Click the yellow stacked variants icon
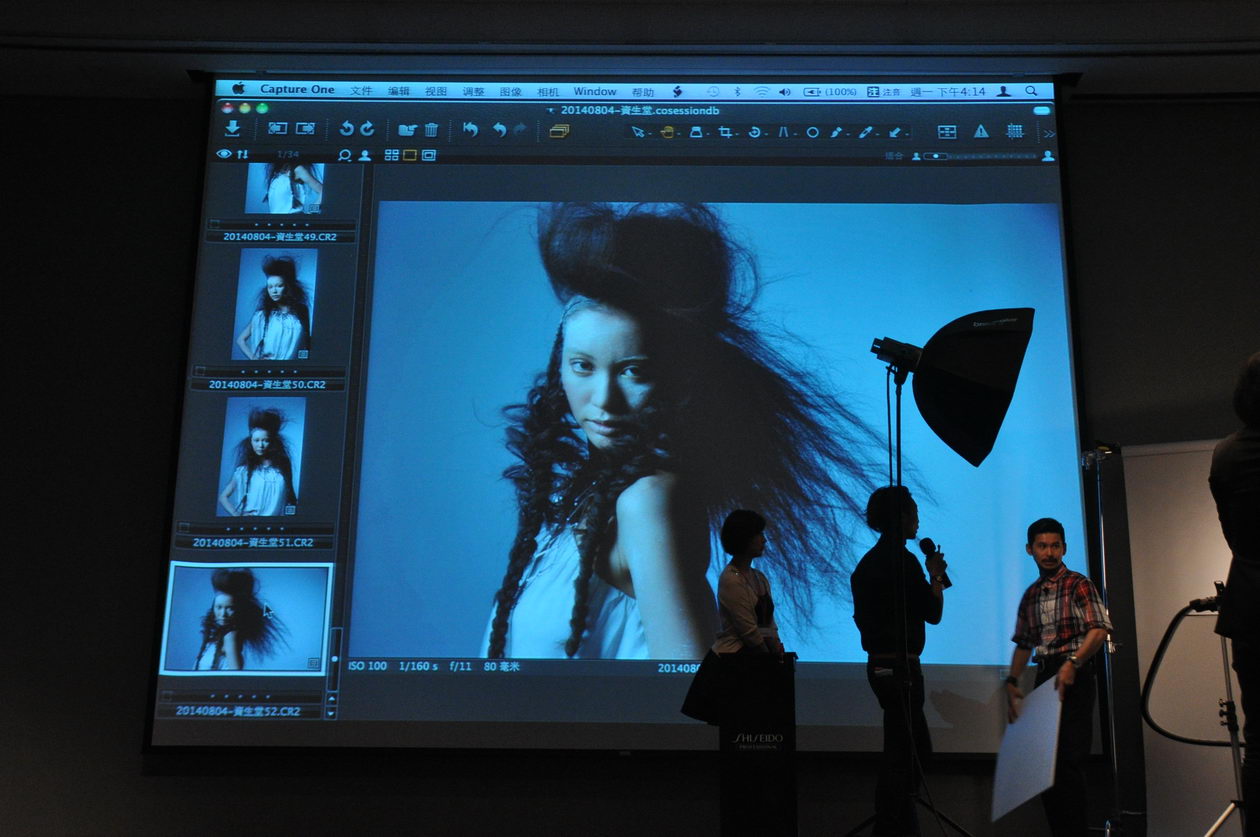This screenshot has width=1260, height=837. pos(559,131)
